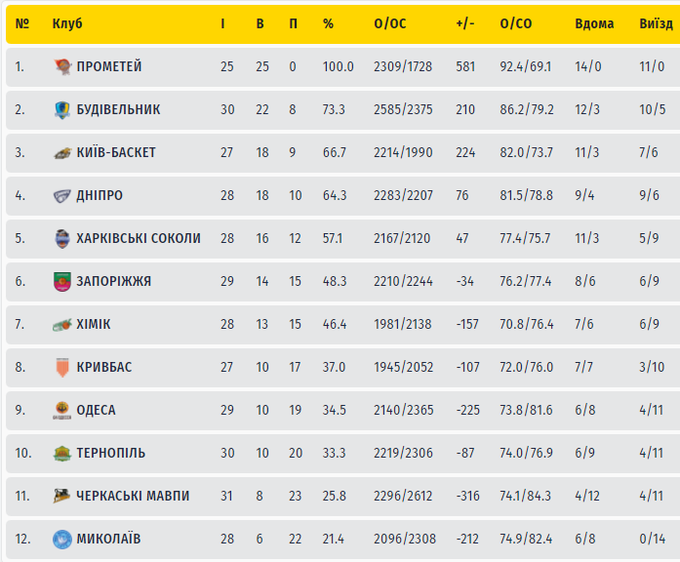
Task: Click the Тернопіль club logo
Action: [62, 454]
